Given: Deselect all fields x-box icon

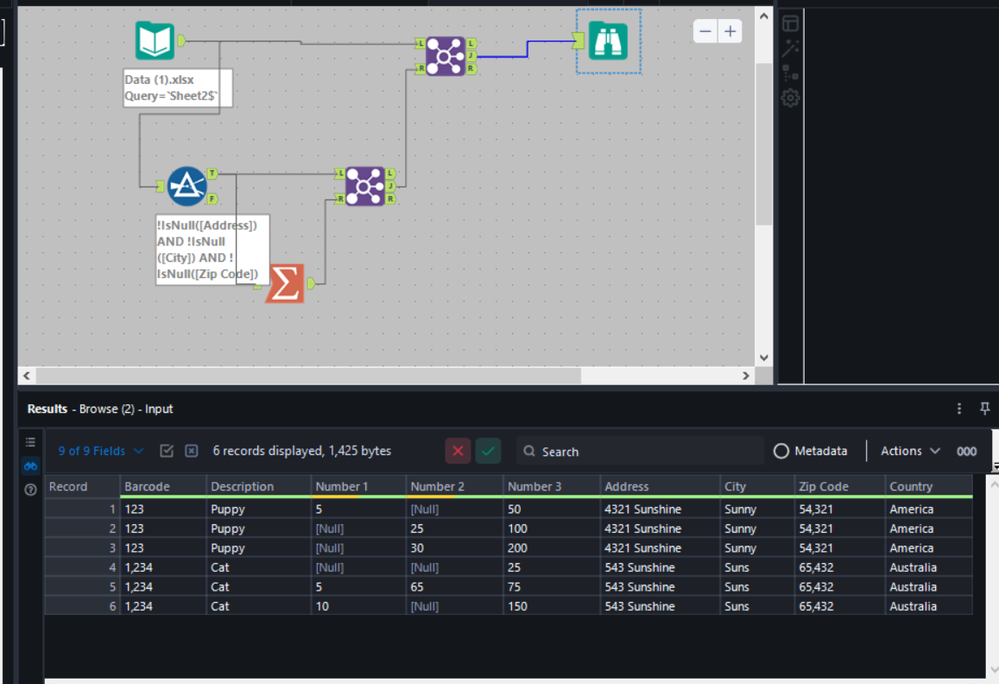Looking at the screenshot, I should click(x=191, y=451).
